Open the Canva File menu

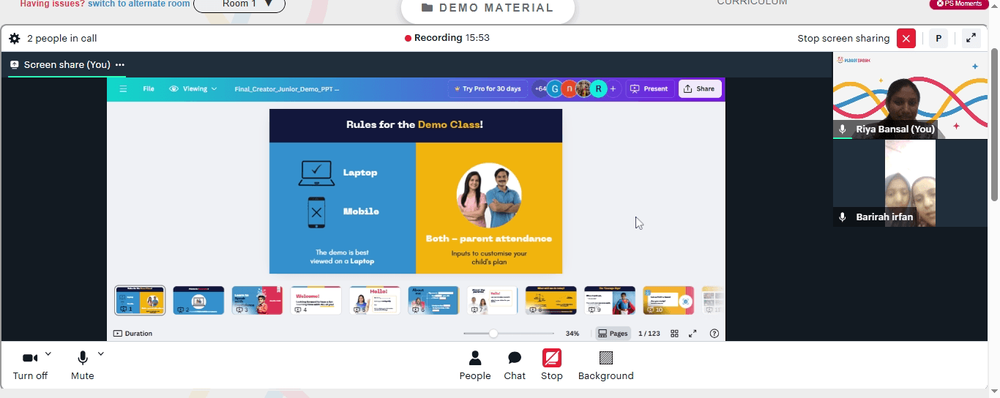click(x=149, y=89)
